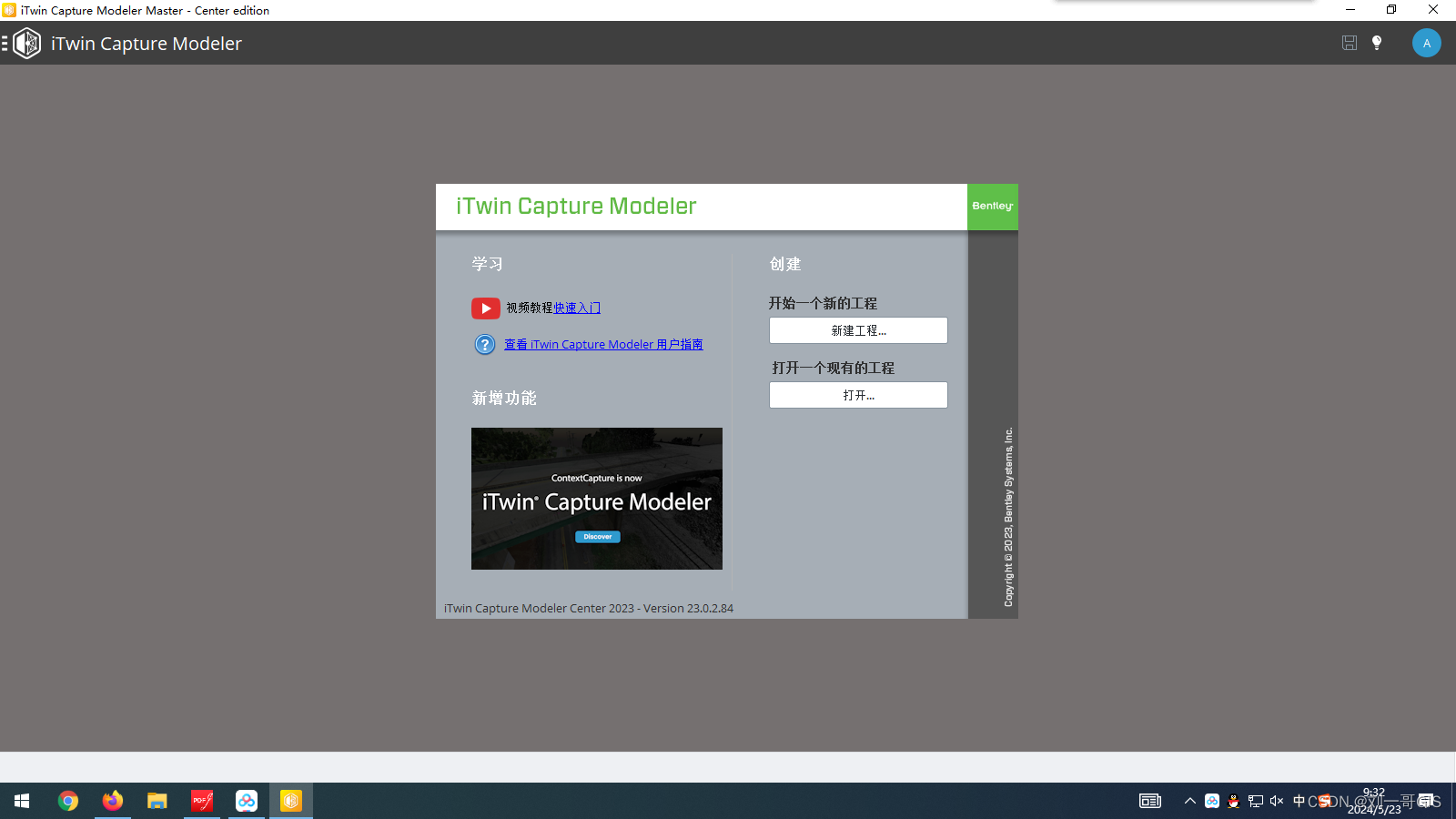Click the QQ penguin tray icon

tap(1234, 801)
